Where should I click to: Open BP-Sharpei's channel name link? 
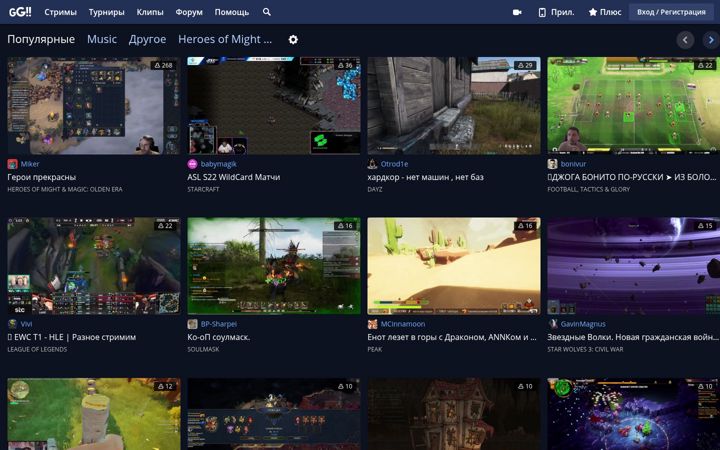tap(219, 324)
